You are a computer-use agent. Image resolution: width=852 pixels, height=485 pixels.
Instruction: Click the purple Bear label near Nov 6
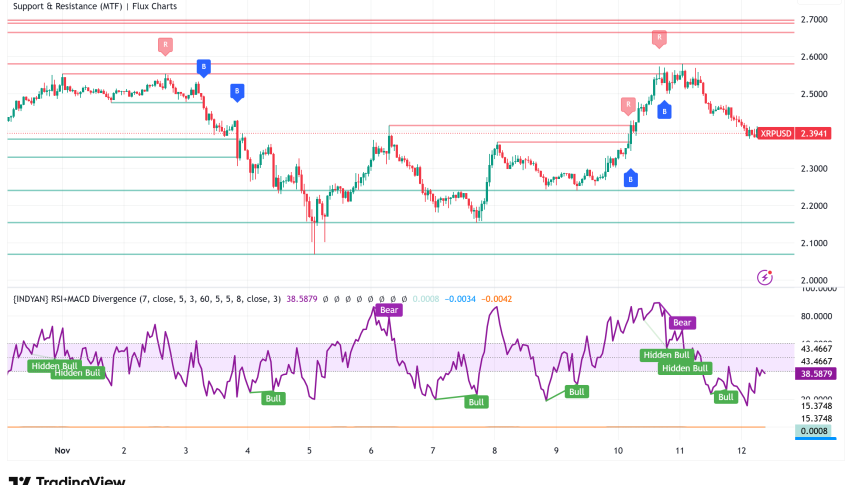(x=389, y=311)
